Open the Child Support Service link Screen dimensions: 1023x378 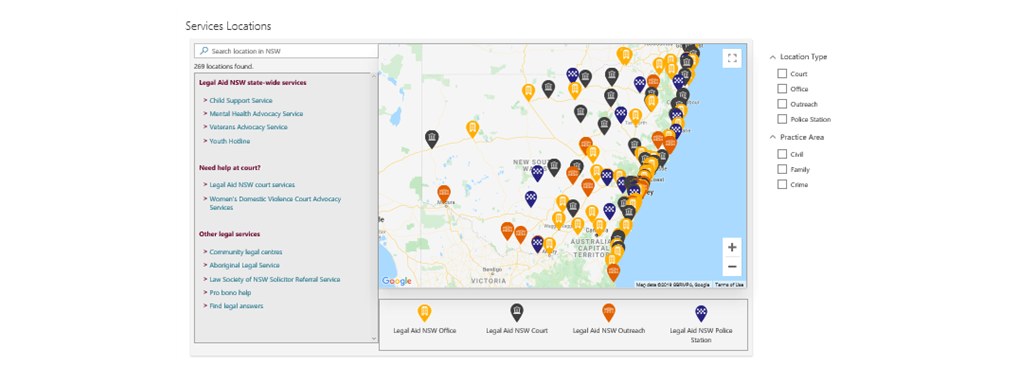click(x=241, y=101)
